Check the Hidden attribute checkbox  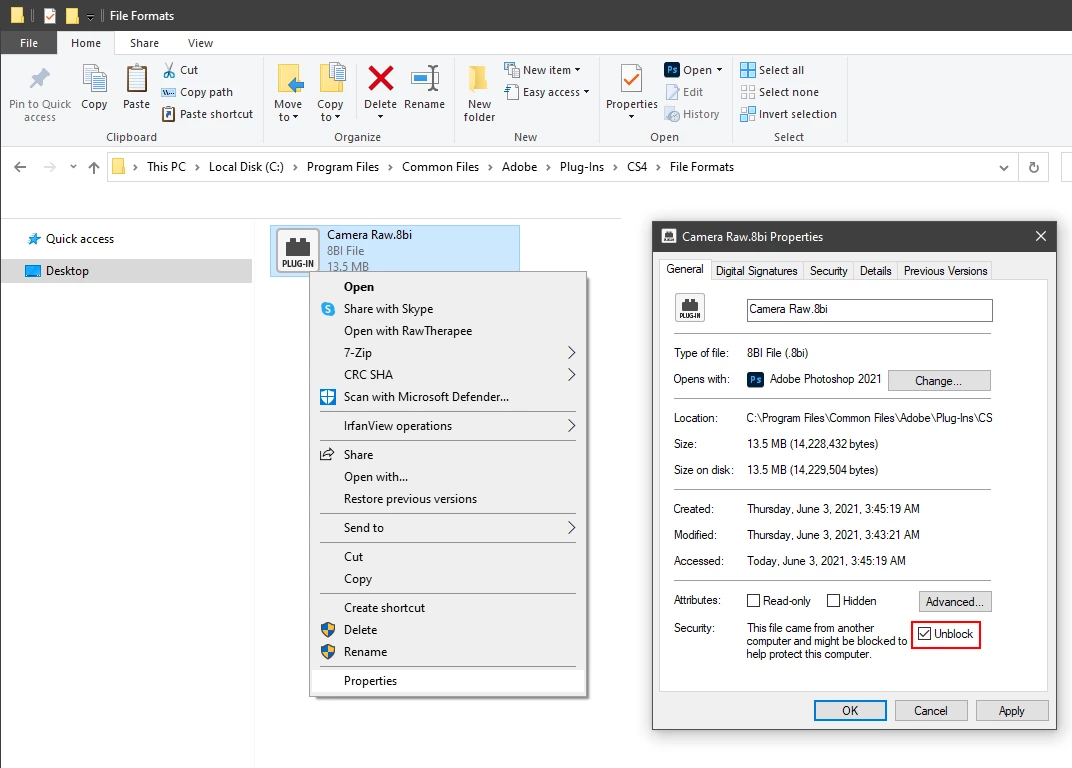833,600
